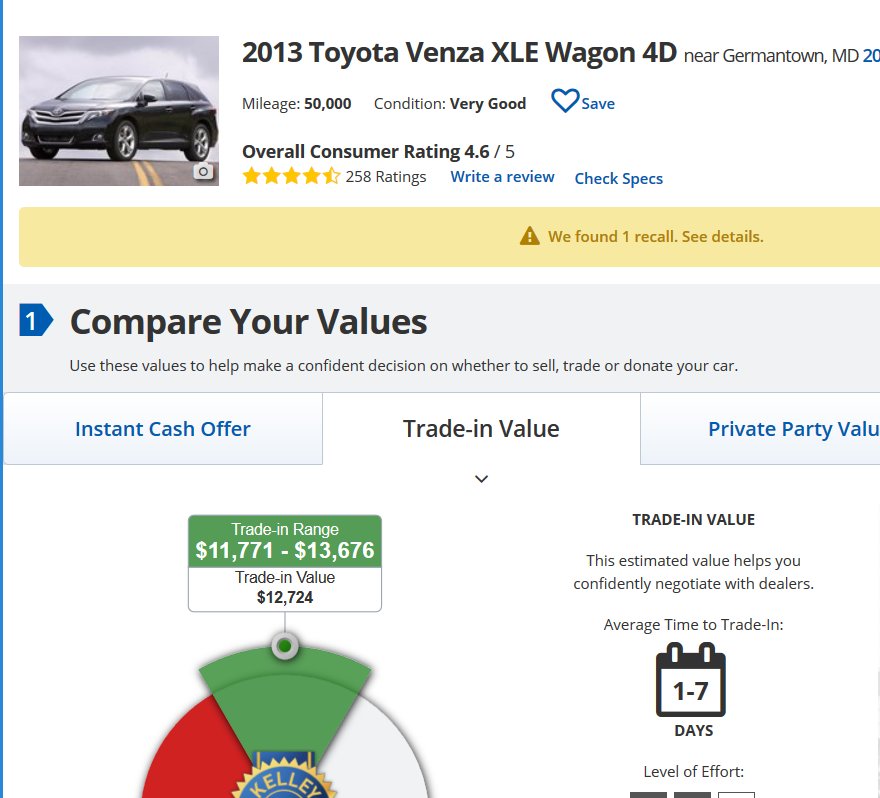Expand the chevron under Trade-in Value
Viewport: 880px width, 798px height.
coord(482,479)
